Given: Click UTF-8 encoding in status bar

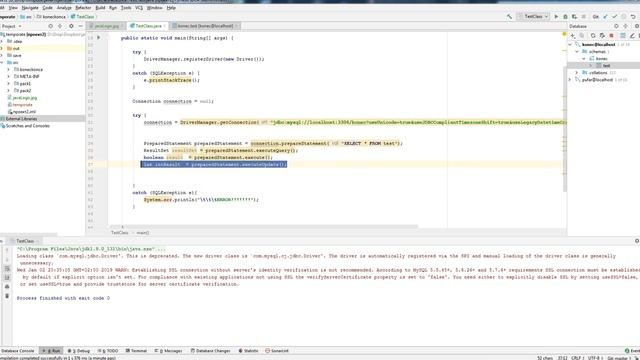Looking at the screenshot, I should pos(594,358).
